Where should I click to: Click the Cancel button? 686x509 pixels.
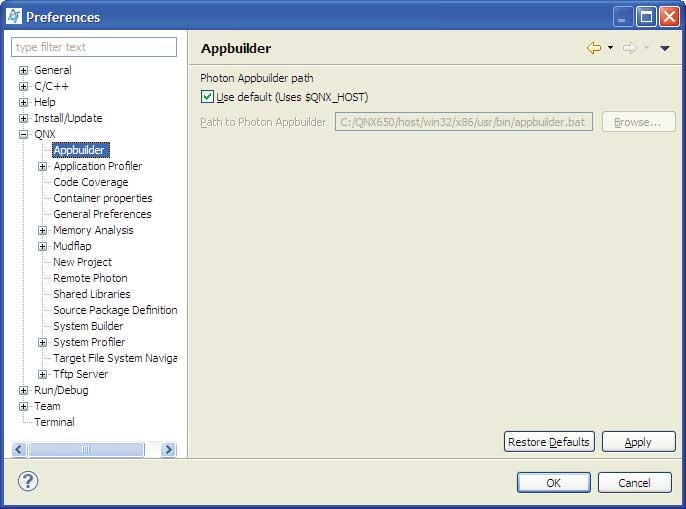[x=634, y=482]
